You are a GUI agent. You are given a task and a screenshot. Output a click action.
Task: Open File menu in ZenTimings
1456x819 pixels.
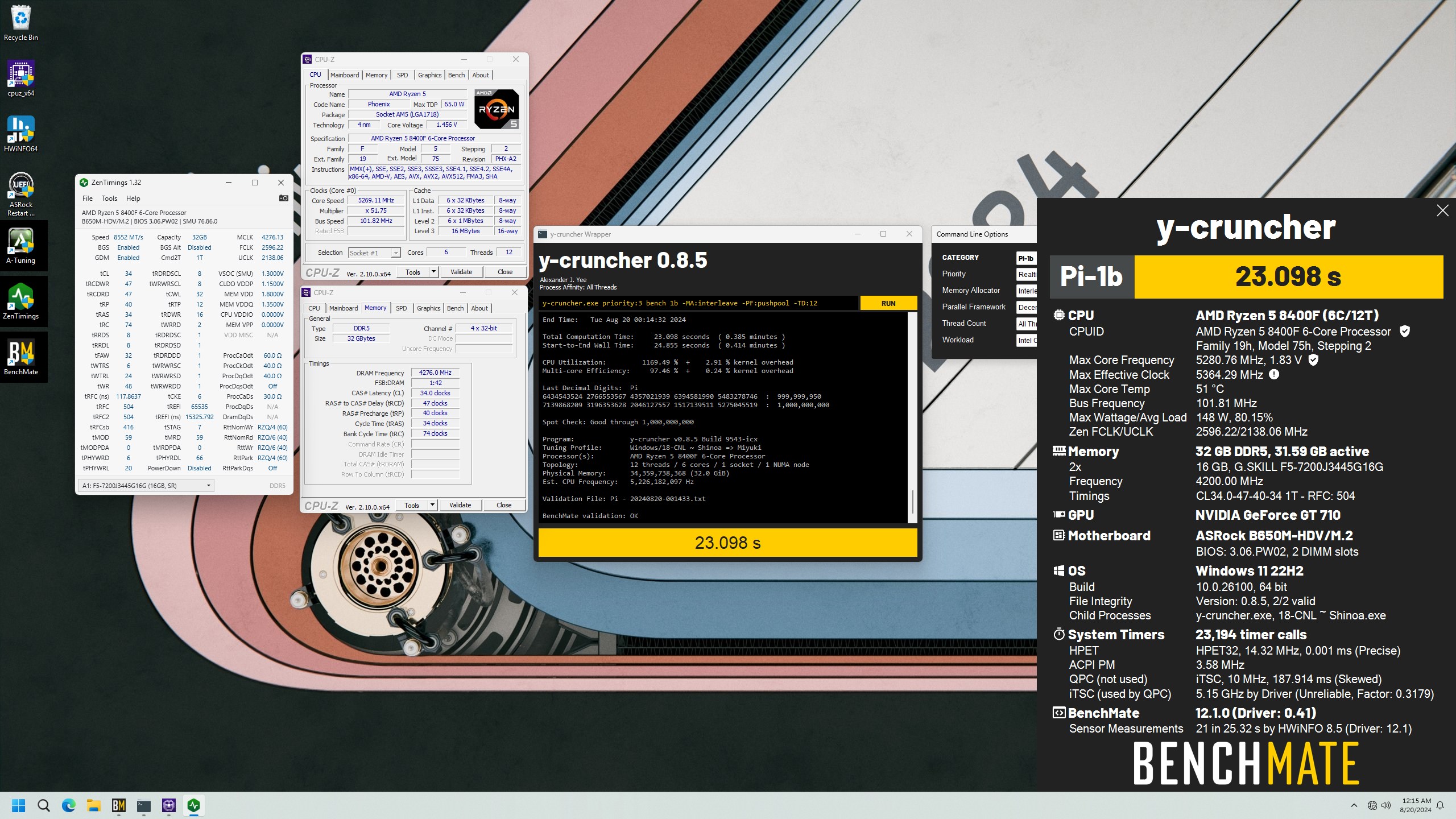point(88,198)
